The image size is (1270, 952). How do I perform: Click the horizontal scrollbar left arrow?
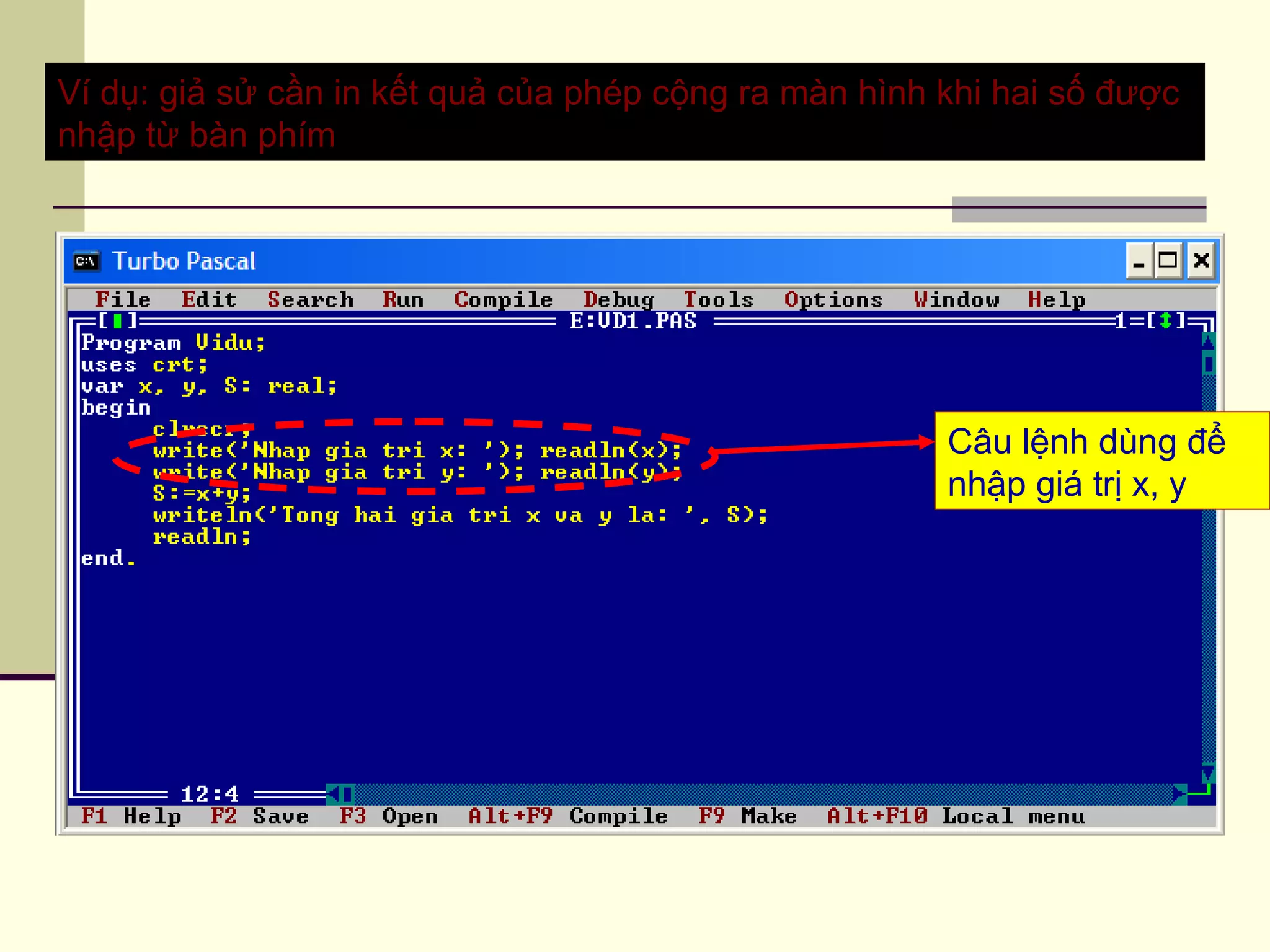click(333, 794)
